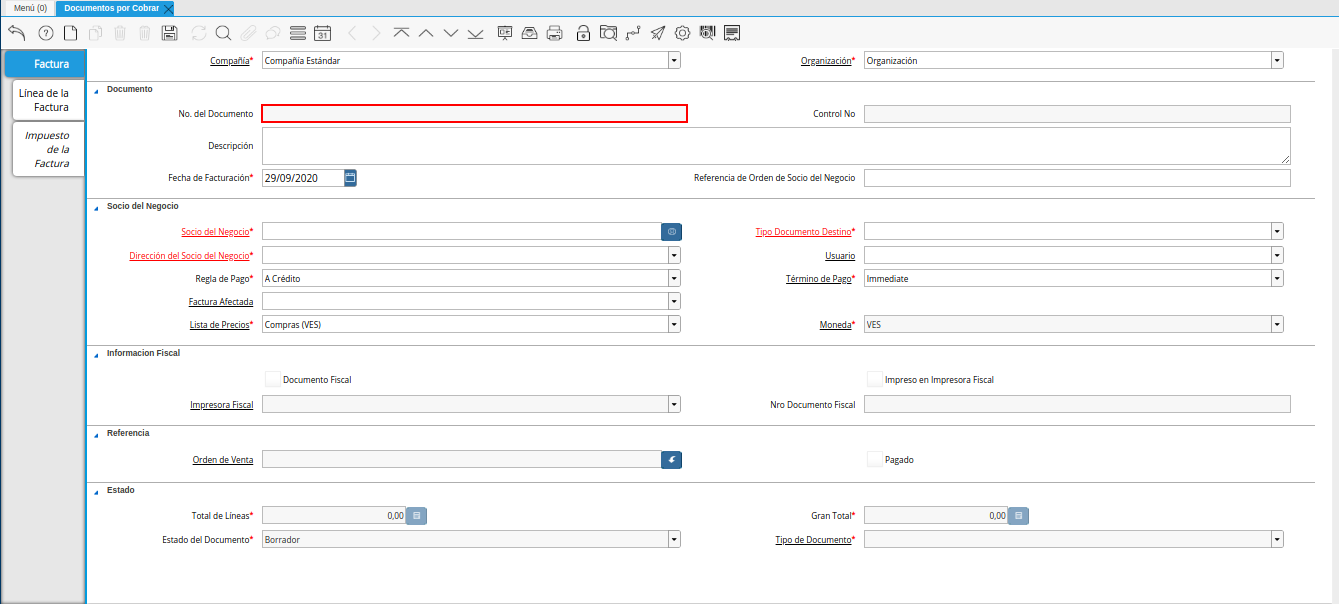Save the record using the floppy disk icon
Screen dimensions: 1339x604
169,33
